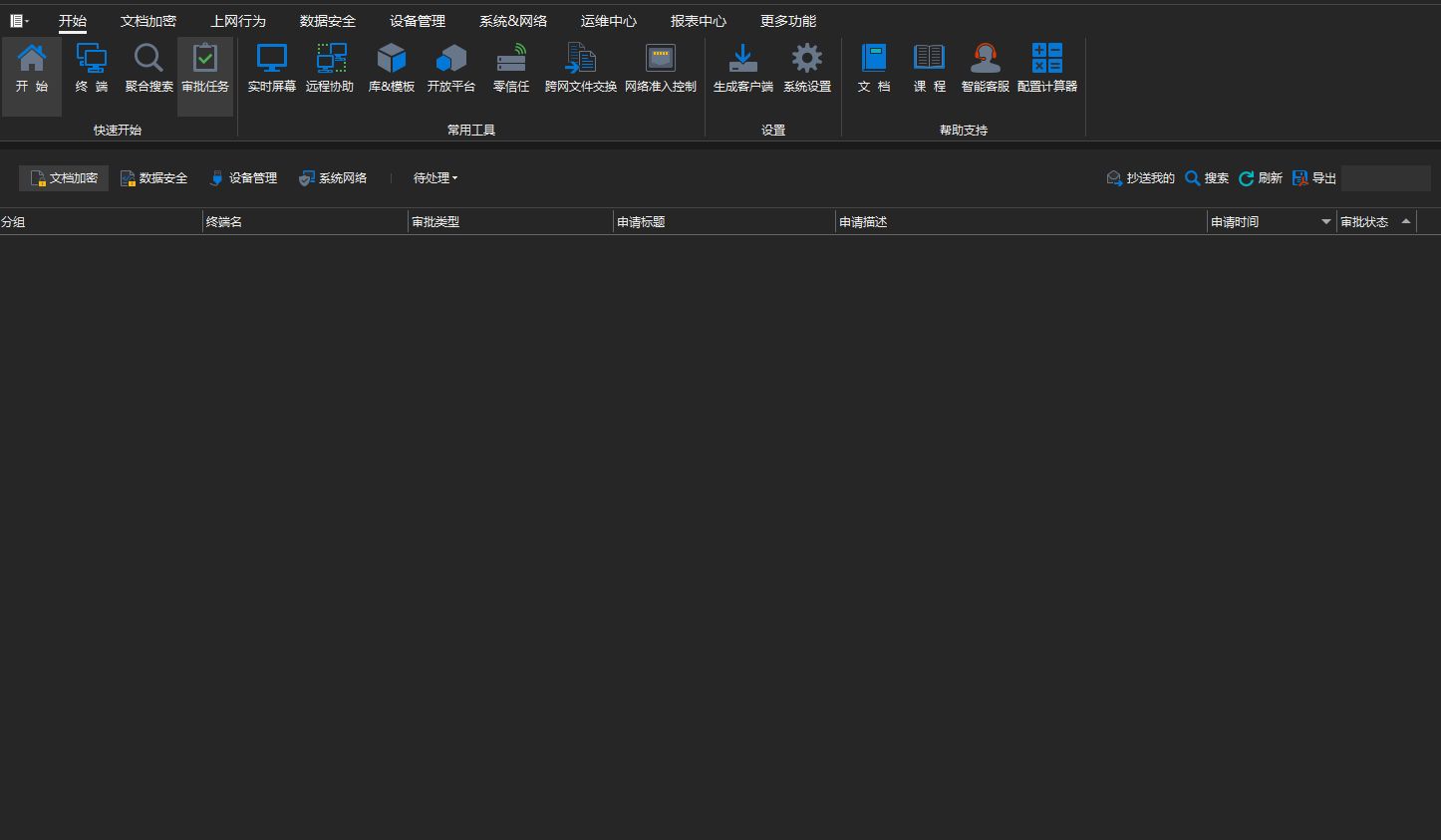Select the 系统网络 approval filter button
This screenshot has height=840, width=1441.
333,178
